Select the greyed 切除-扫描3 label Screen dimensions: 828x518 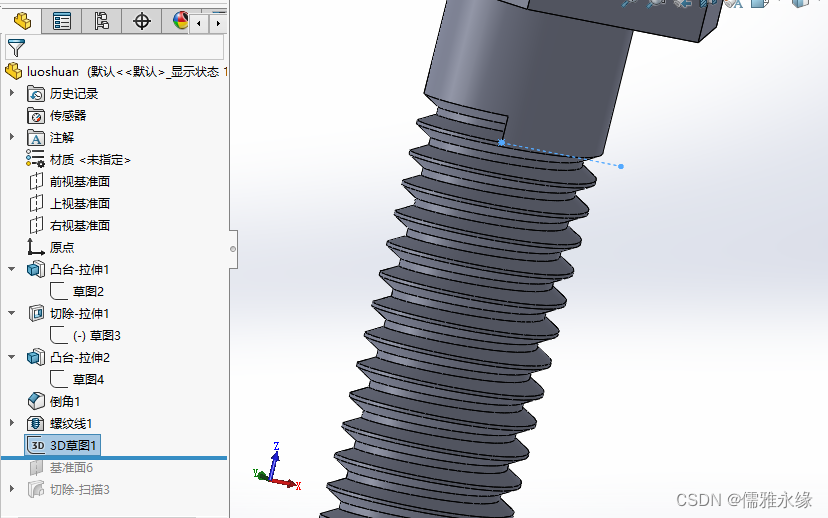tap(79, 490)
